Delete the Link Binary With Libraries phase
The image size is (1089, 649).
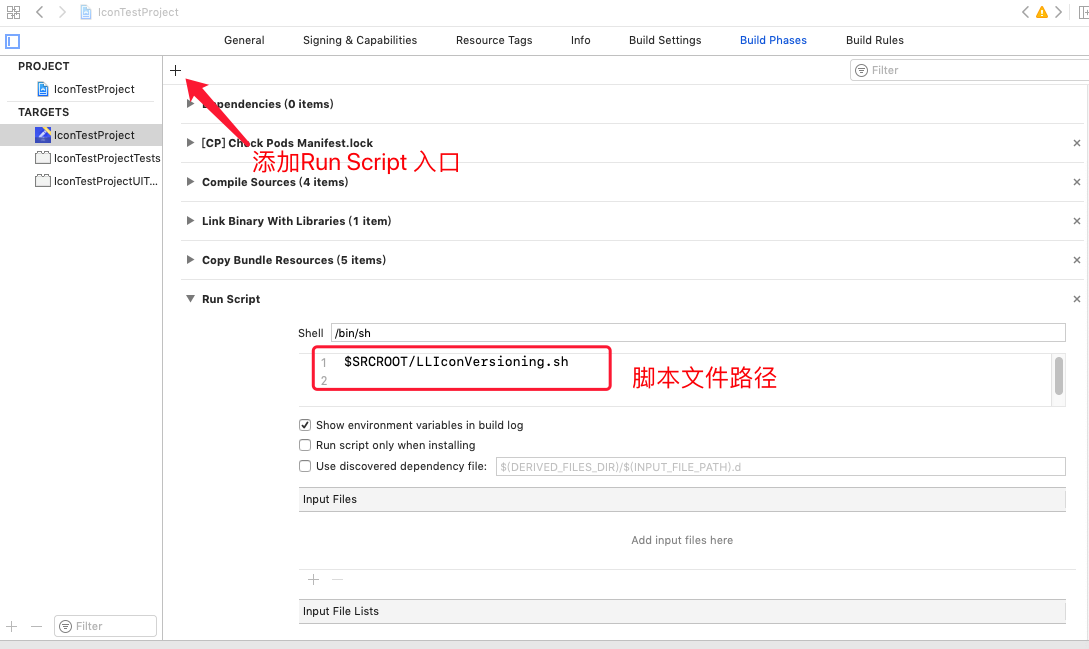click(1076, 221)
